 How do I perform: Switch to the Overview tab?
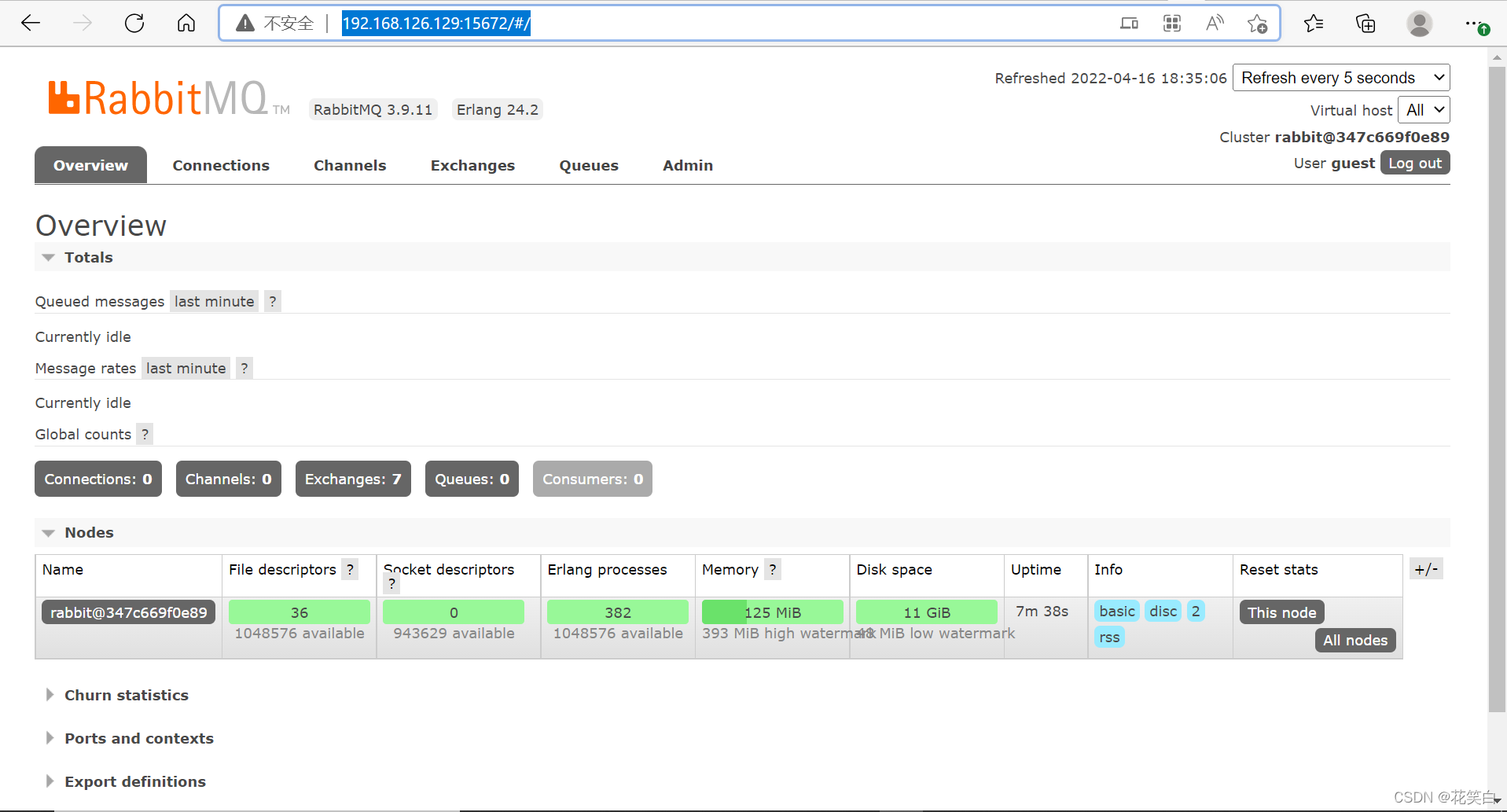point(90,165)
